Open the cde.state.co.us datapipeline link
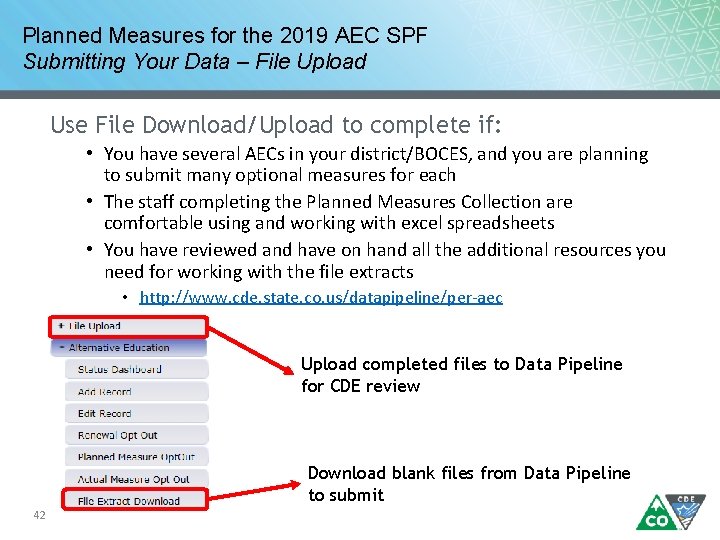720x540 pixels. coord(321,298)
